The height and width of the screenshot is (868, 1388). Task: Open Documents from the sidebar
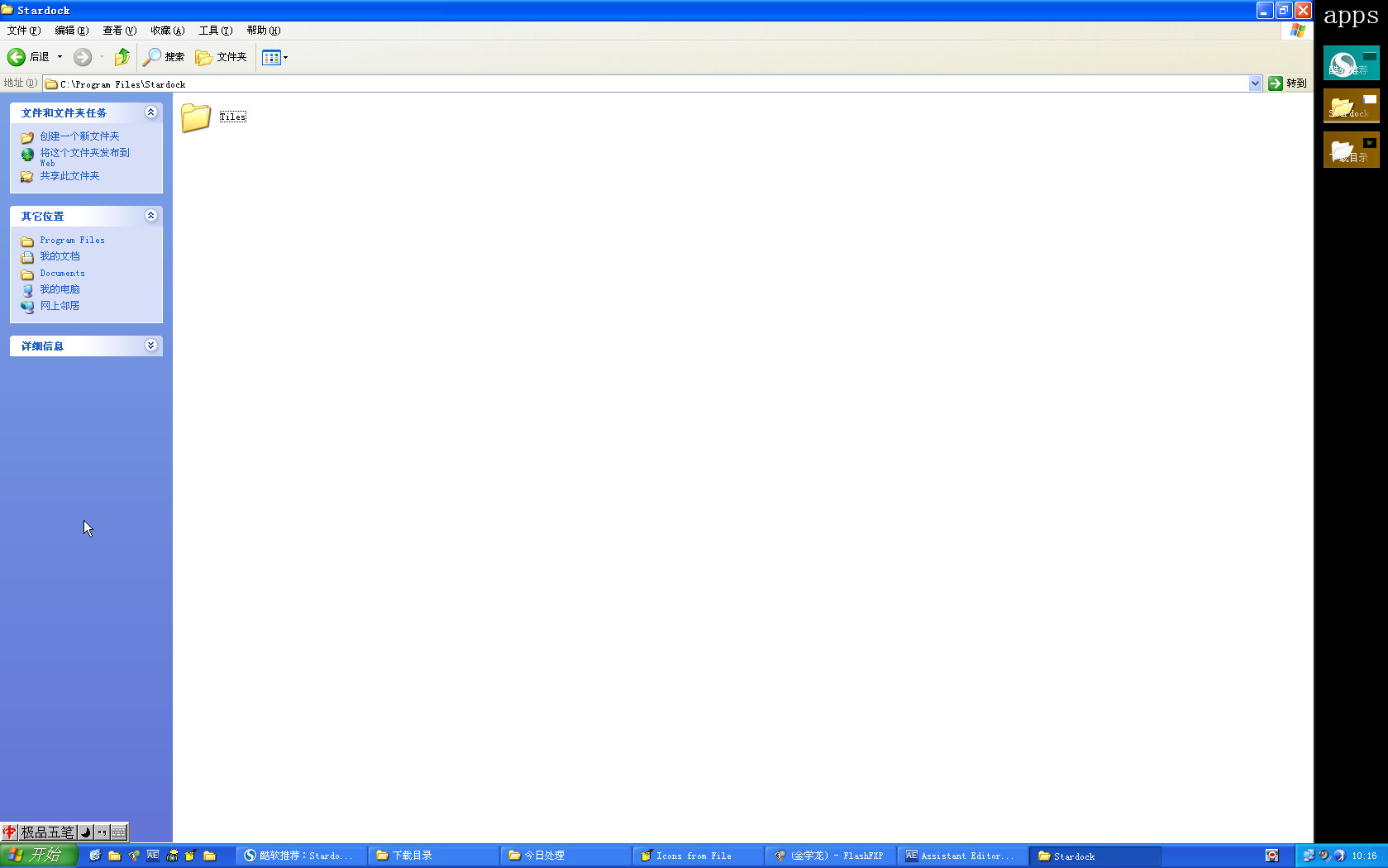pos(63,274)
